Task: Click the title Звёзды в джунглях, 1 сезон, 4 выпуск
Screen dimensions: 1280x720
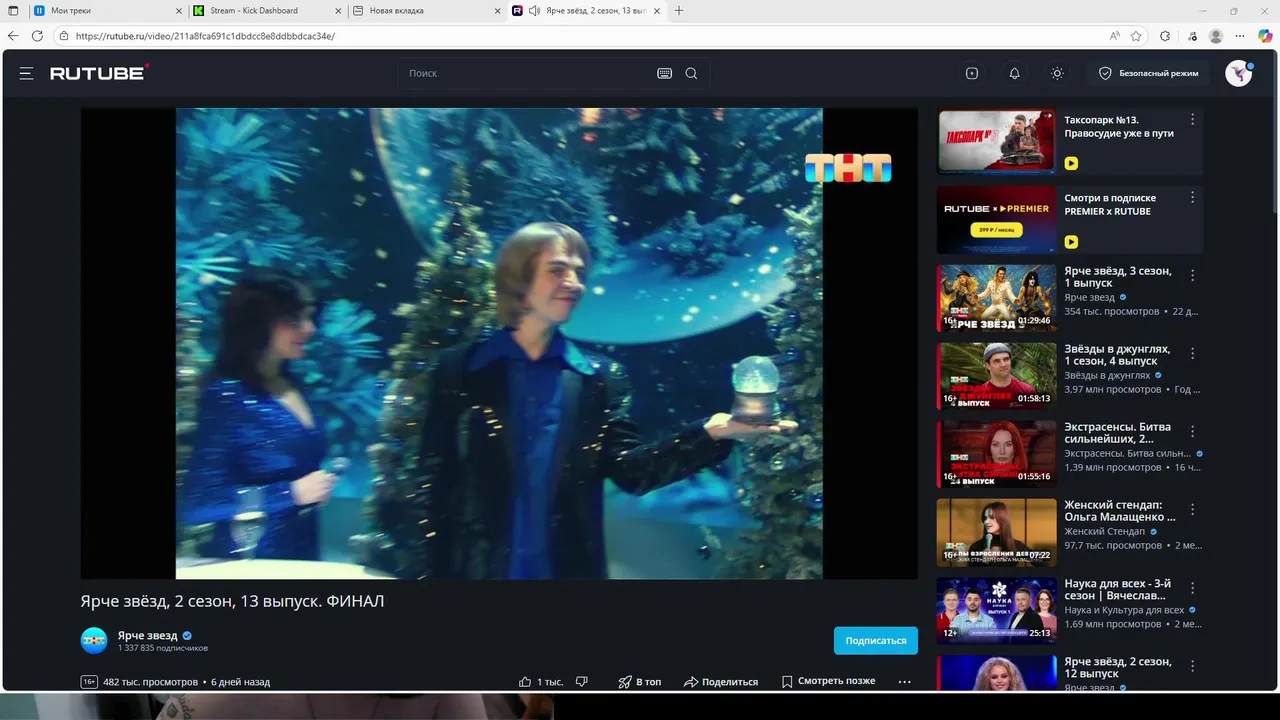Action: point(1117,355)
